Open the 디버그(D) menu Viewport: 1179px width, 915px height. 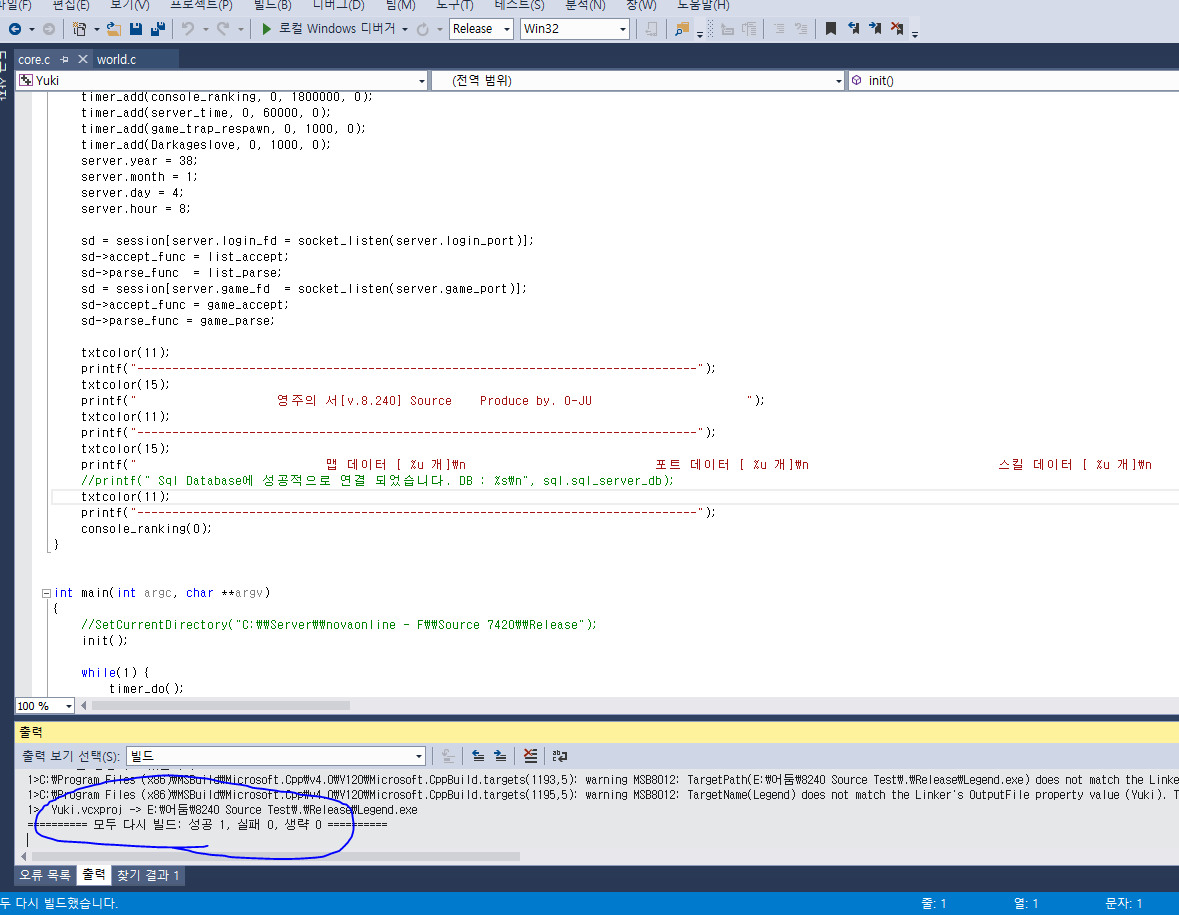338,5
